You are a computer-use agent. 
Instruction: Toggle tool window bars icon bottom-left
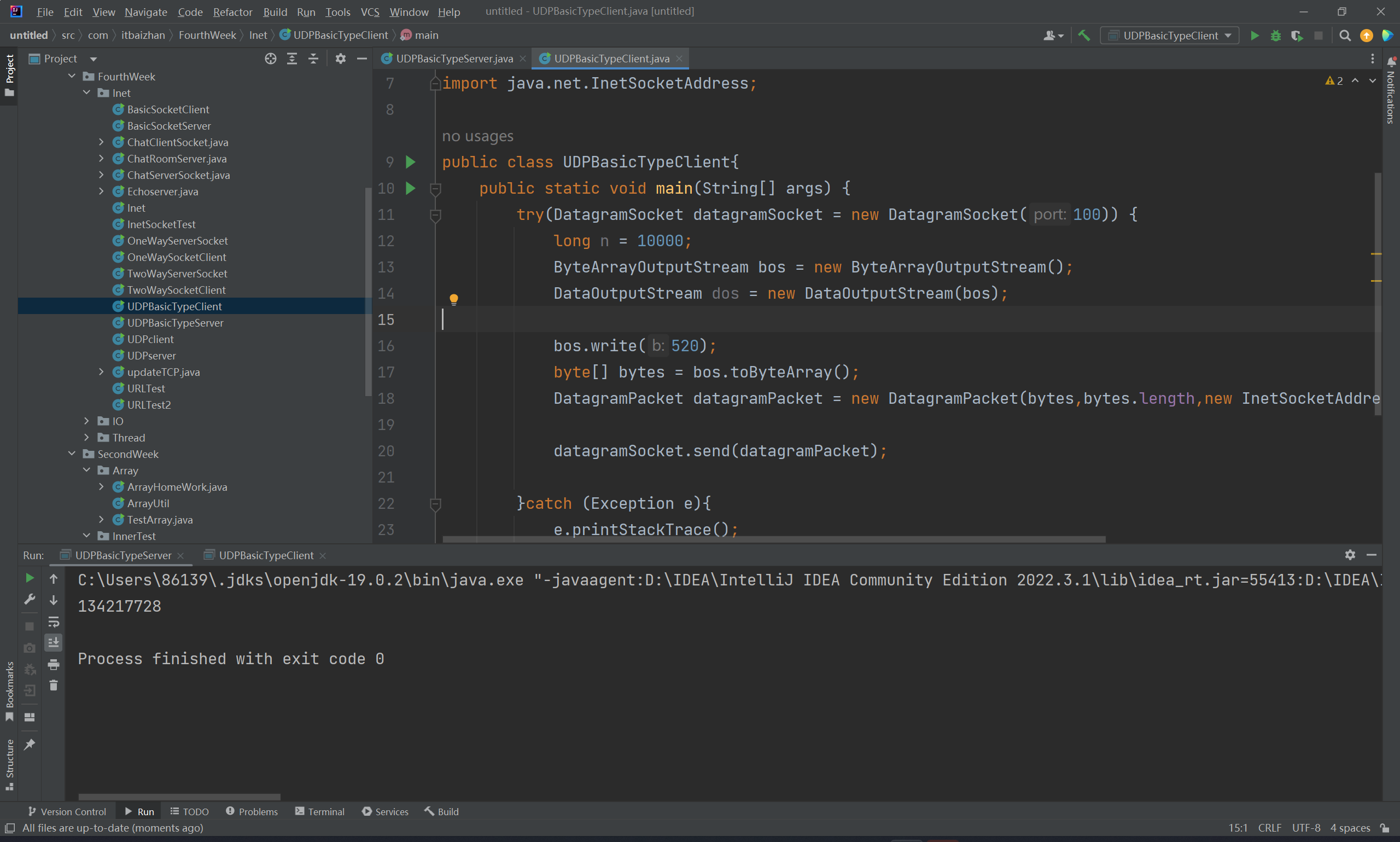tap(10, 828)
